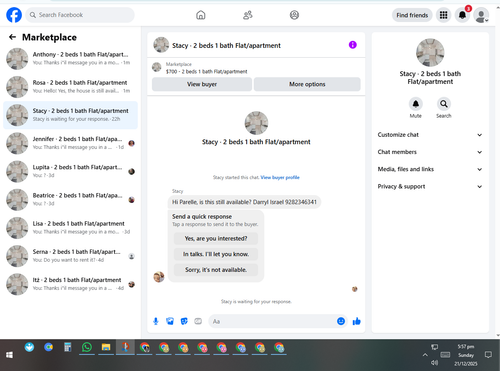This screenshot has height=371, width=500.
Task: Open the notifications bell icon
Action: click(x=462, y=15)
